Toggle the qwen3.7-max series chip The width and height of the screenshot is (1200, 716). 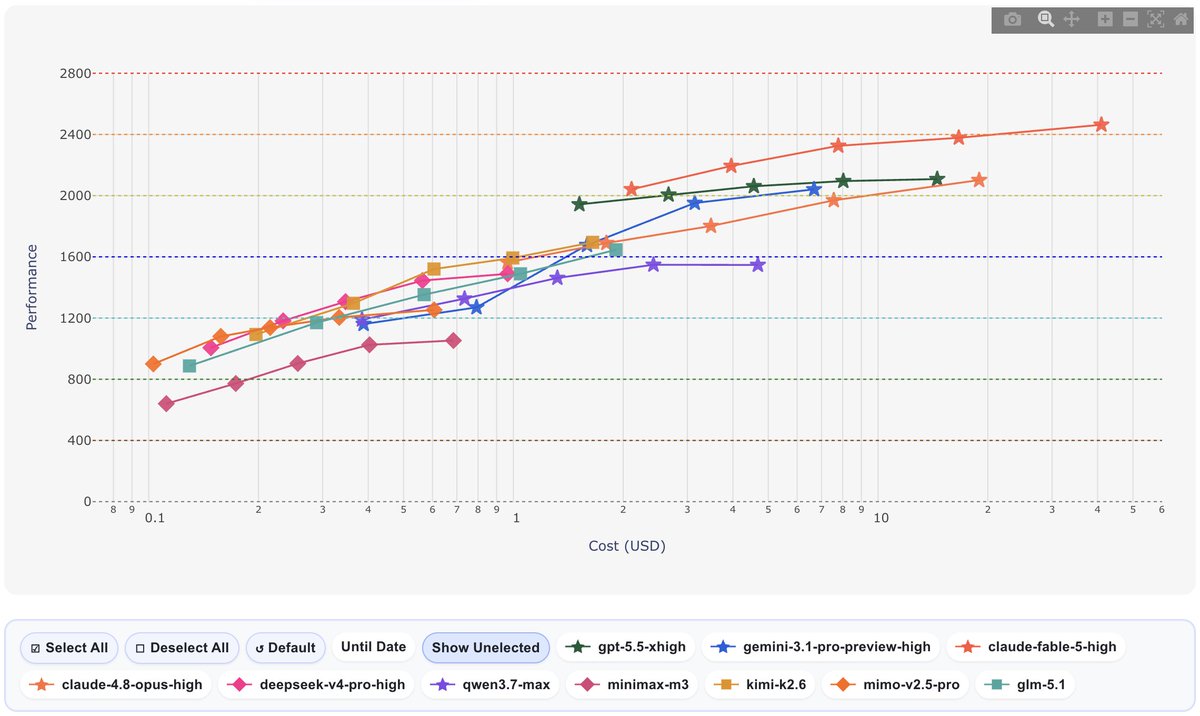(489, 685)
